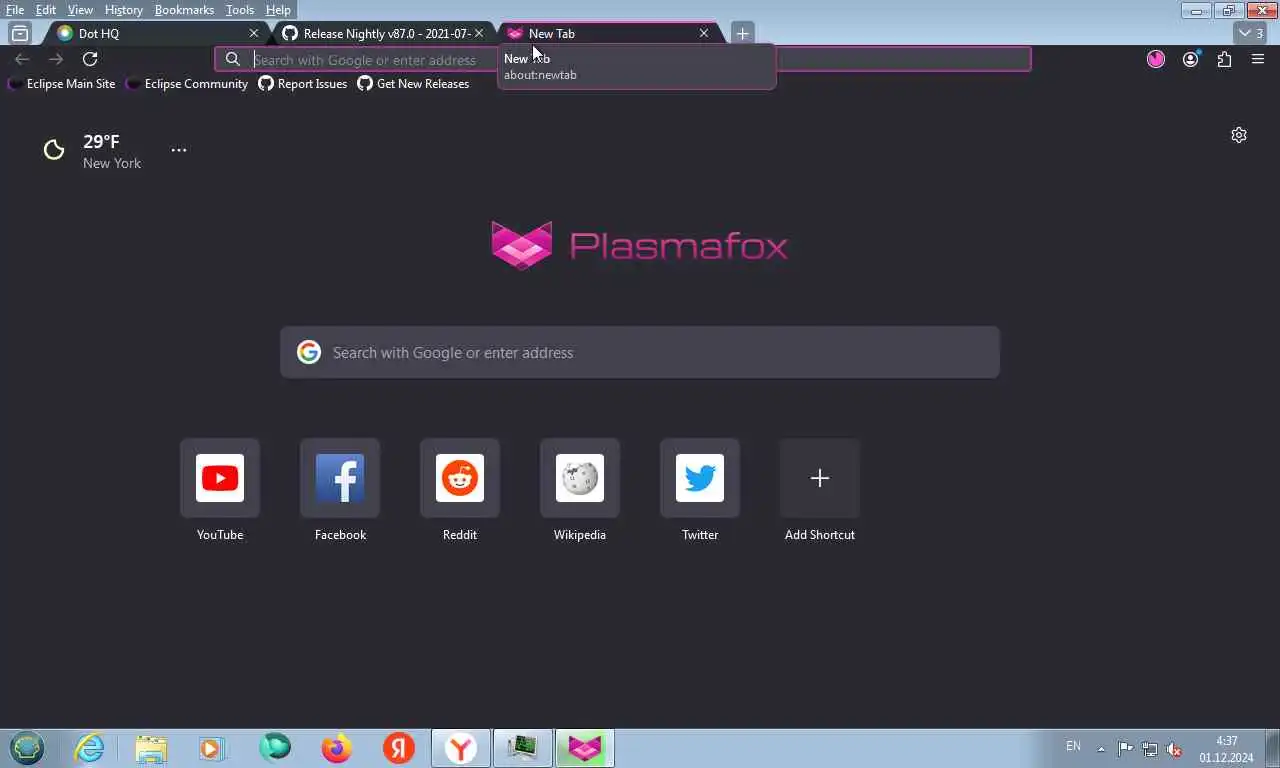Screen dimensions: 1280x768
Task: Click the Add Shortcut plus tile
Action: 820,478
